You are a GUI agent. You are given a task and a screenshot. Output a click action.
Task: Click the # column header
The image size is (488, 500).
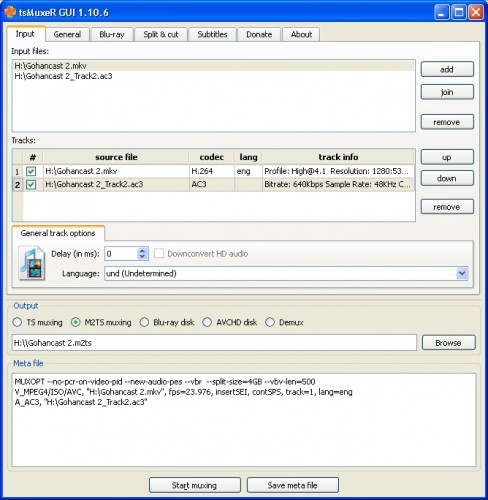click(x=33, y=157)
